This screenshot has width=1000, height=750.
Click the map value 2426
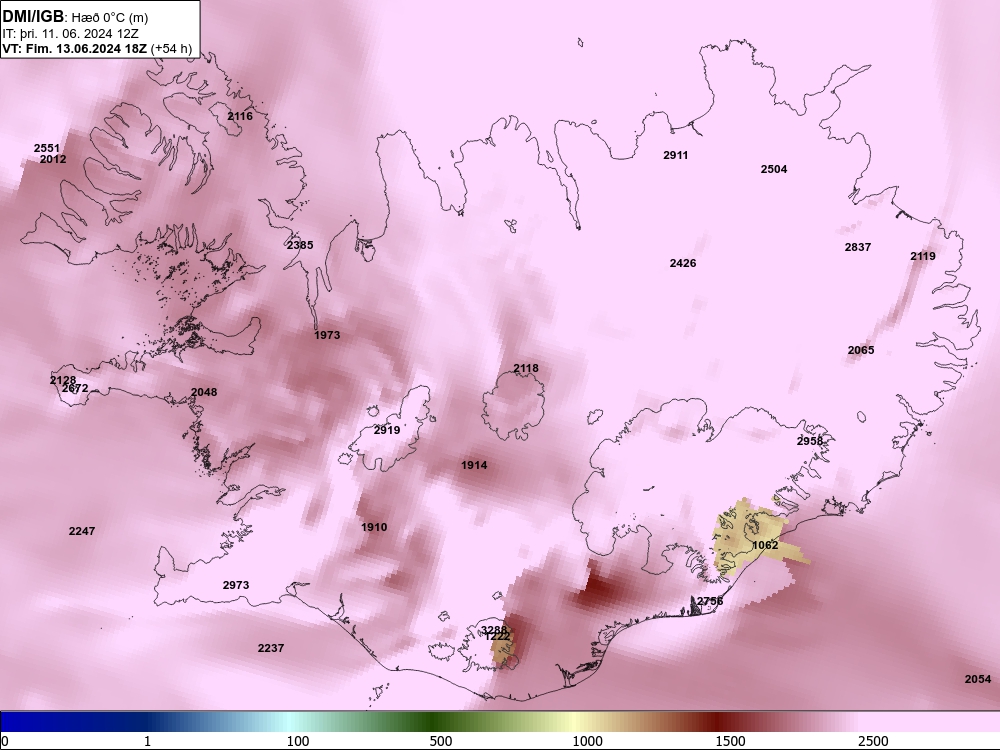coord(683,263)
